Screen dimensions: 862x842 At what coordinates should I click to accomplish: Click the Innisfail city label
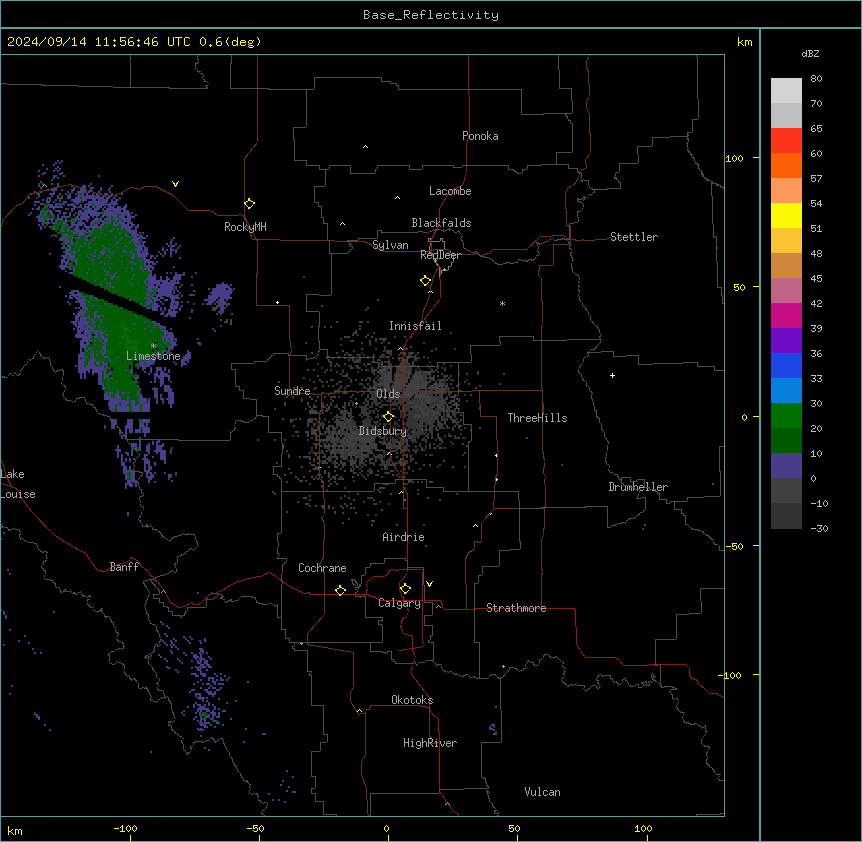415,326
